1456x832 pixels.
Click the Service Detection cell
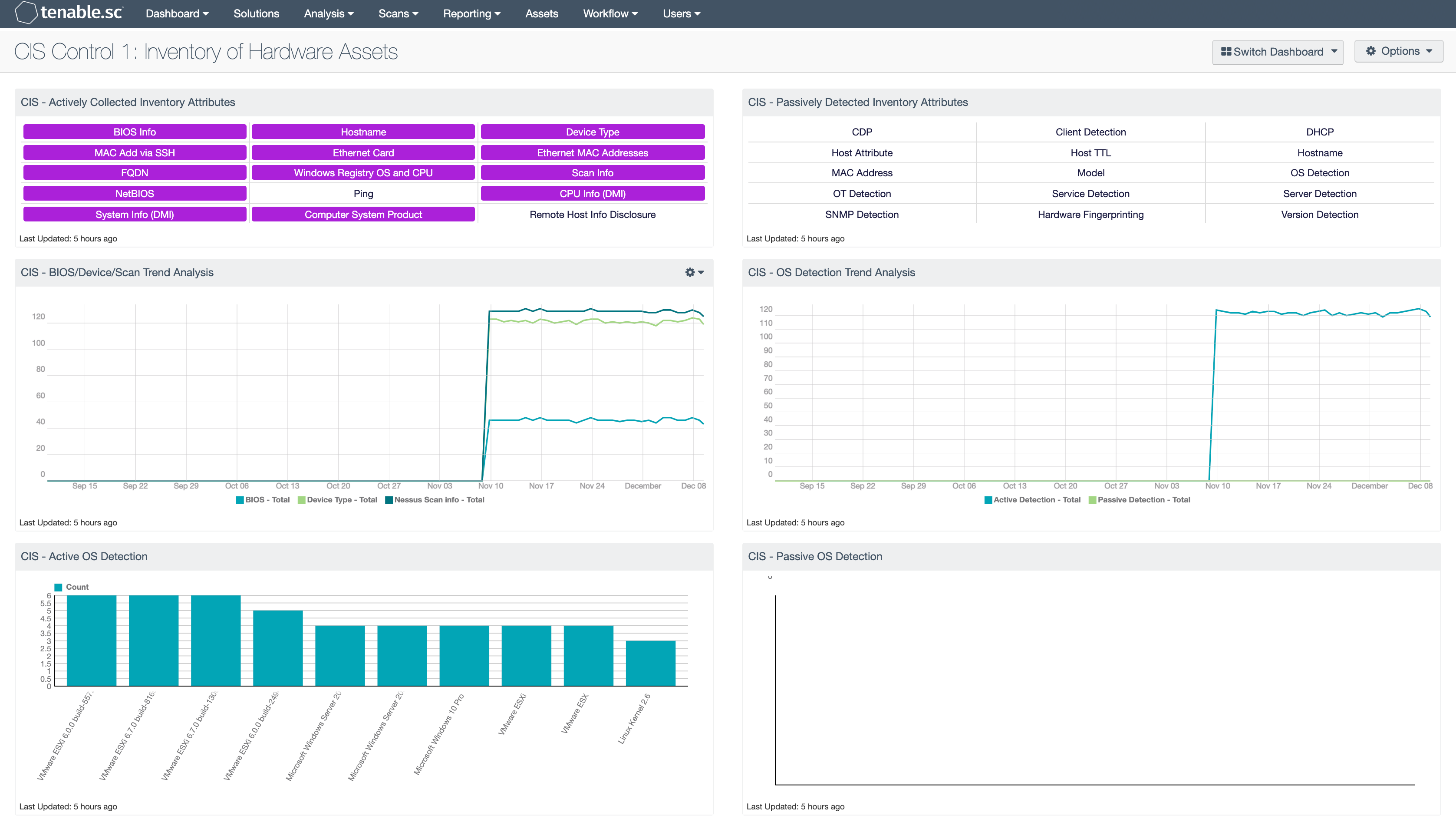[x=1090, y=193]
